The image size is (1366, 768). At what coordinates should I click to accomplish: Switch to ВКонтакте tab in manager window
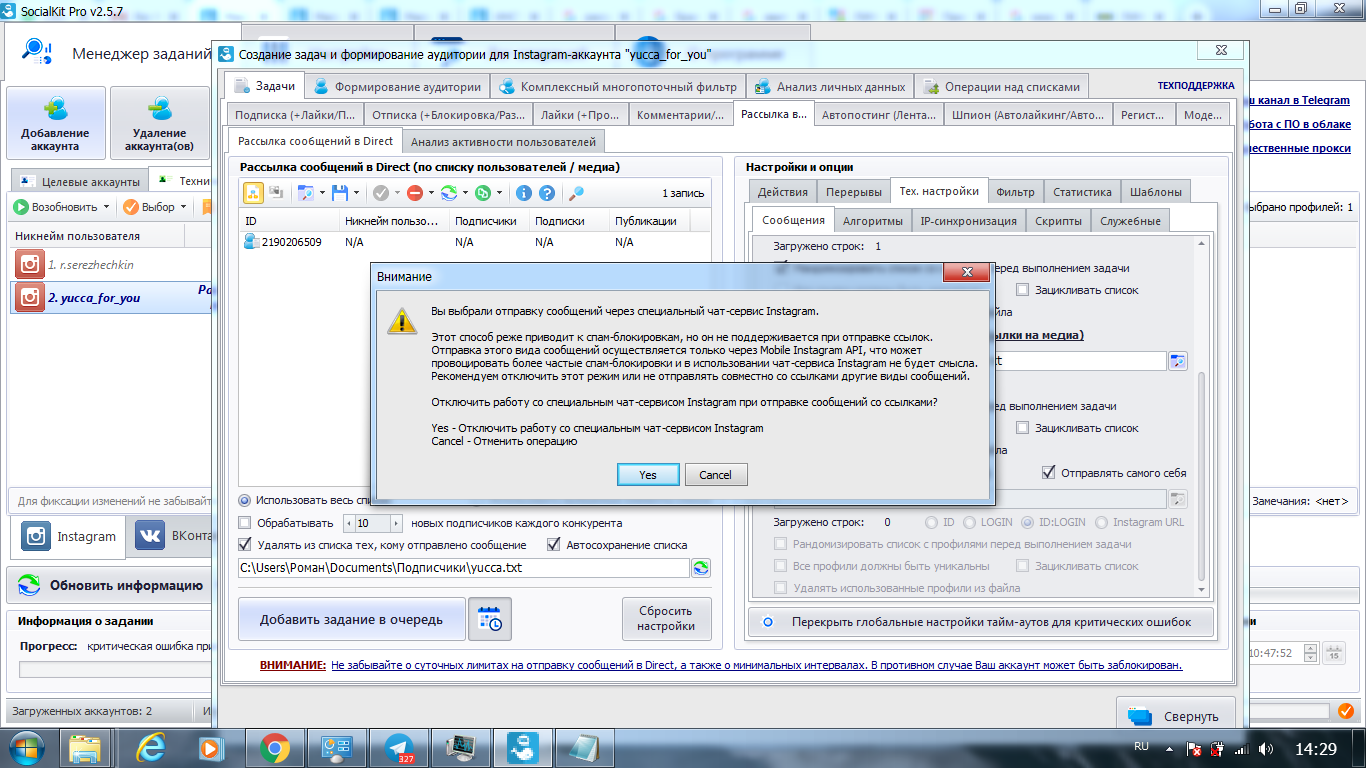(x=174, y=536)
